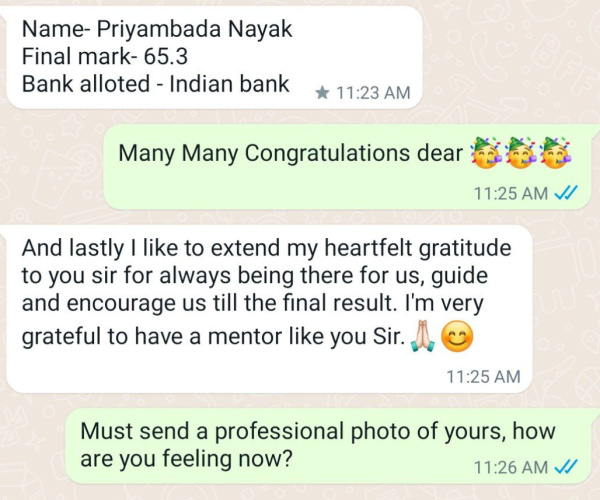The width and height of the screenshot is (600, 500).
Task: Click the first party face emoji
Action: click(x=483, y=152)
